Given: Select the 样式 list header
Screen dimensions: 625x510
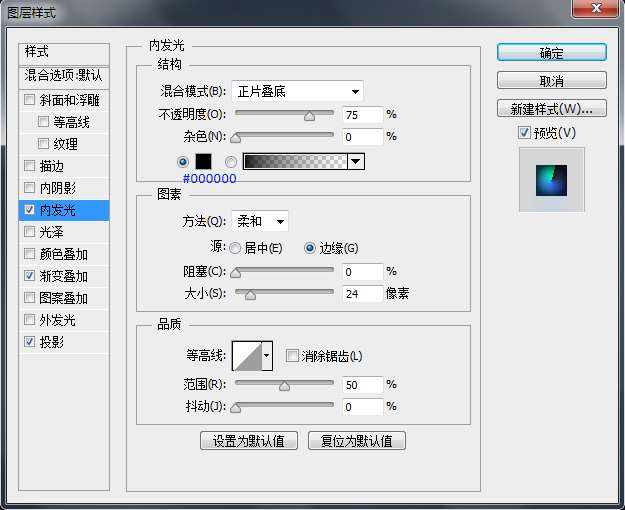Looking at the screenshot, I should pos(64,54).
